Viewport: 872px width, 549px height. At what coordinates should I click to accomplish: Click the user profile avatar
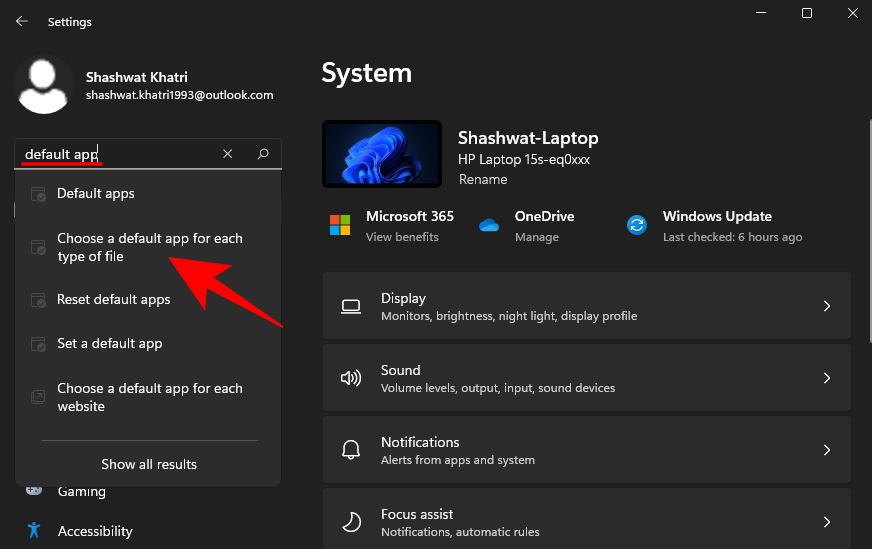[44, 85]
